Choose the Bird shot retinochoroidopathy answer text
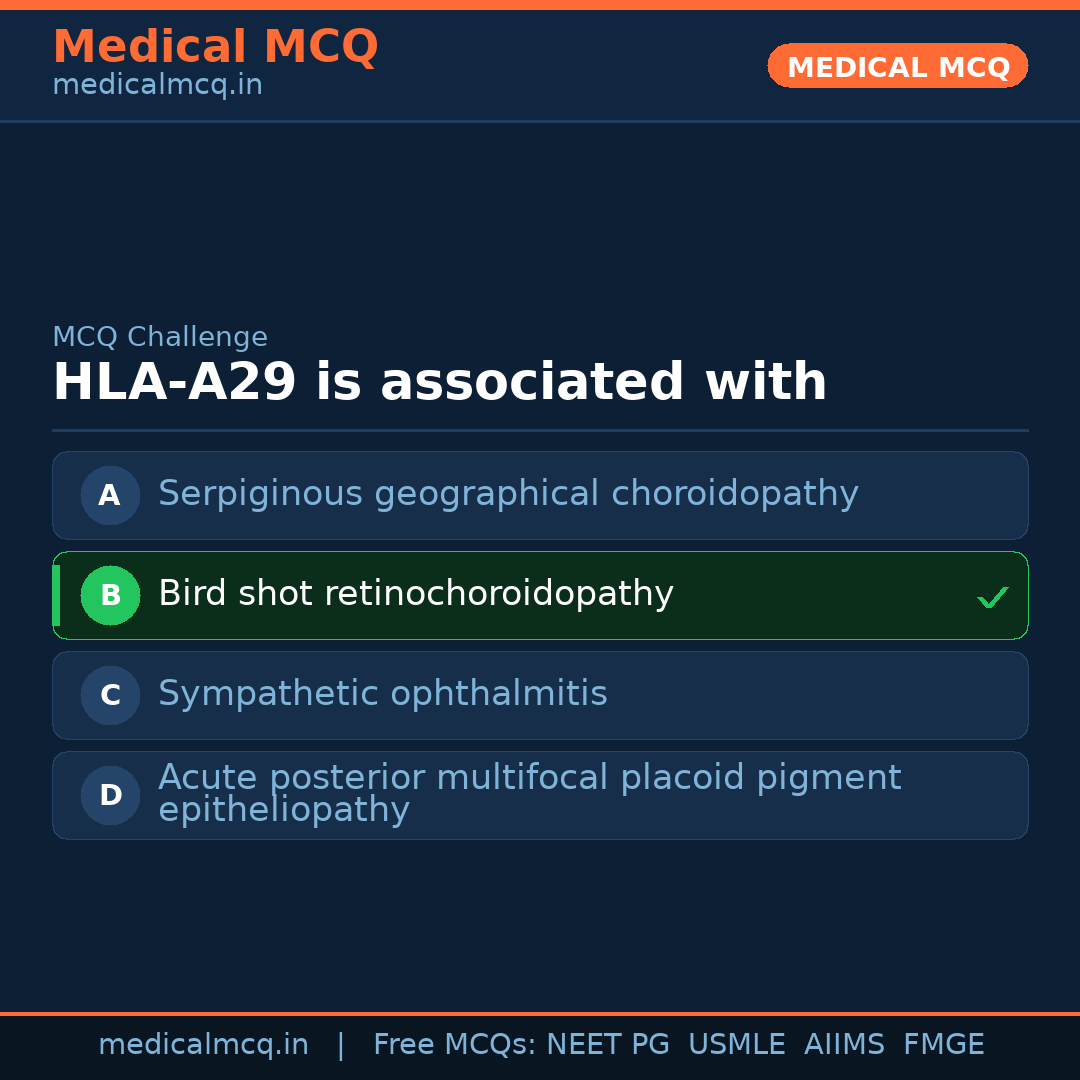This screenshot has width=1080, height=1080. [415, 594]
